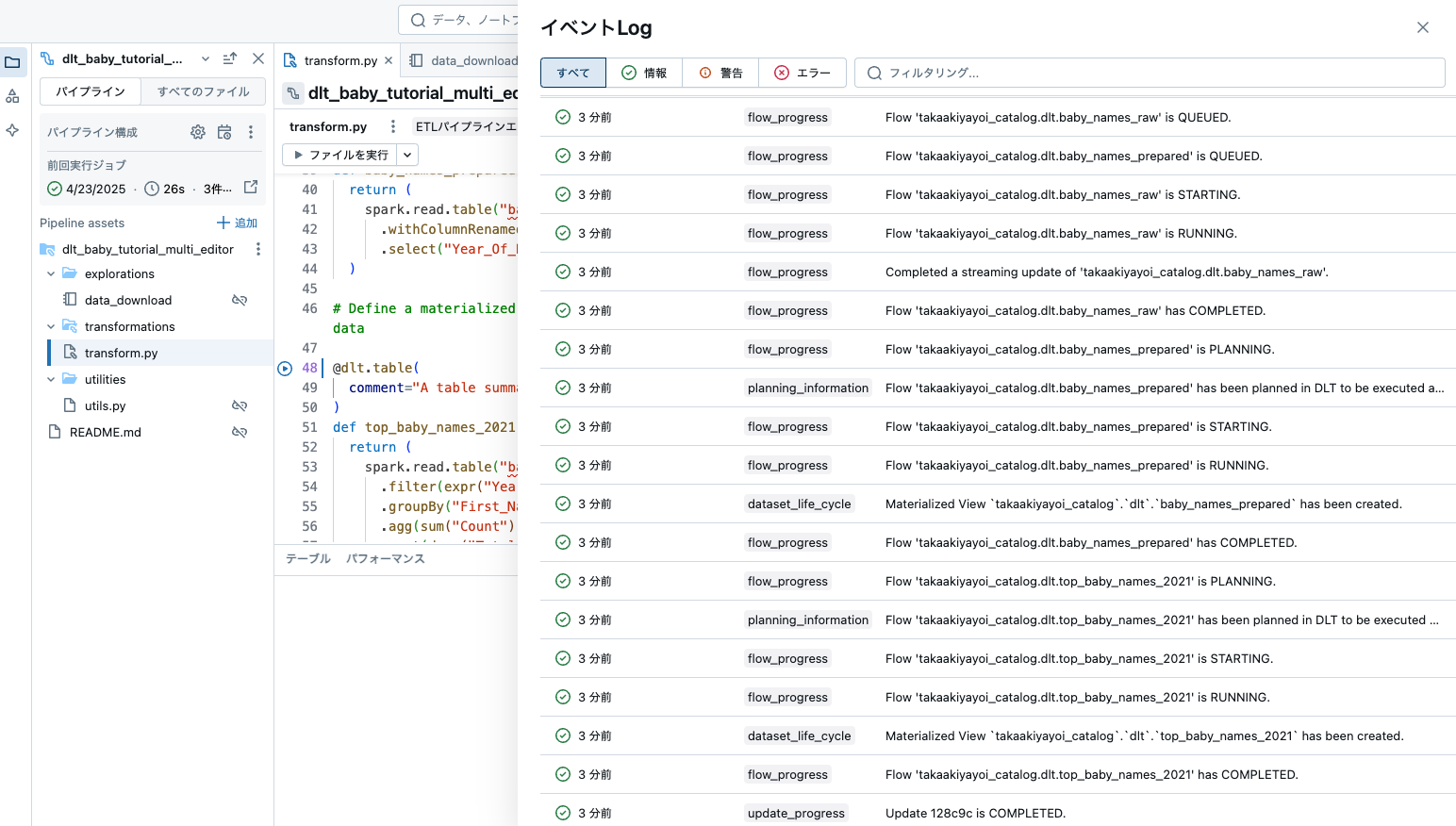Run the file with ファイルを実行 button
The image size is (1456, 826).
point(343,155)
